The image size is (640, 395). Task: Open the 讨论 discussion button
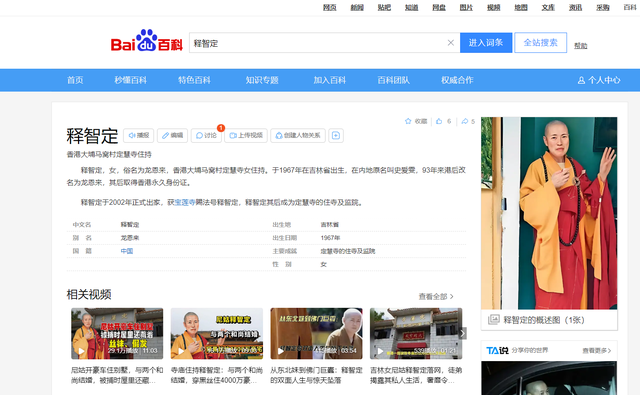coord(206,135)
